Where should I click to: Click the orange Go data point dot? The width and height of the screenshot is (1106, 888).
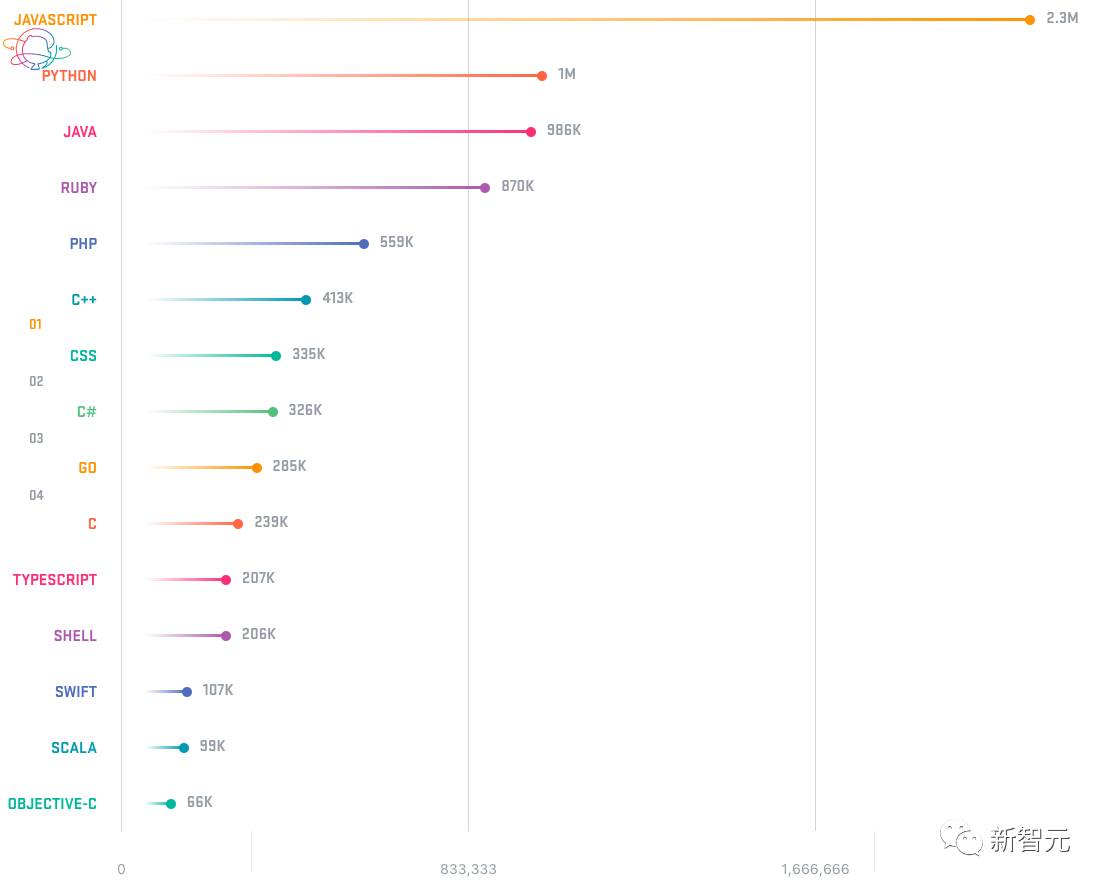257,468
